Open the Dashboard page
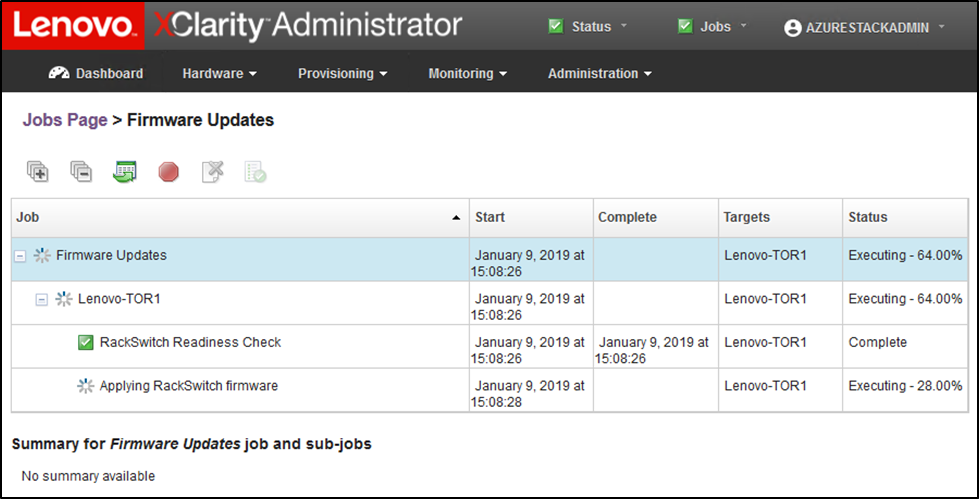This screenshot has width=979, height=499. (x=96, y=73)
